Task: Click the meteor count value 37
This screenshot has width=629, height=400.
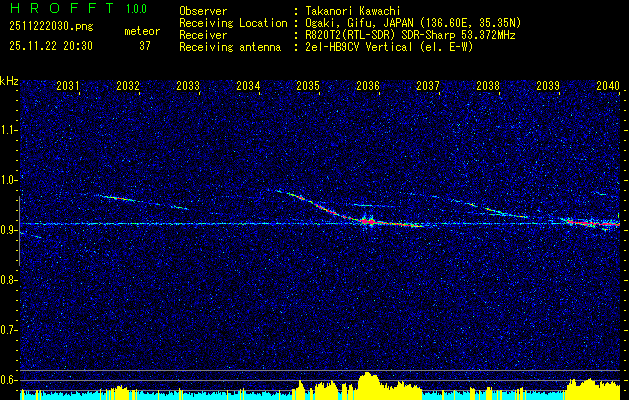Action: point(144,46)
